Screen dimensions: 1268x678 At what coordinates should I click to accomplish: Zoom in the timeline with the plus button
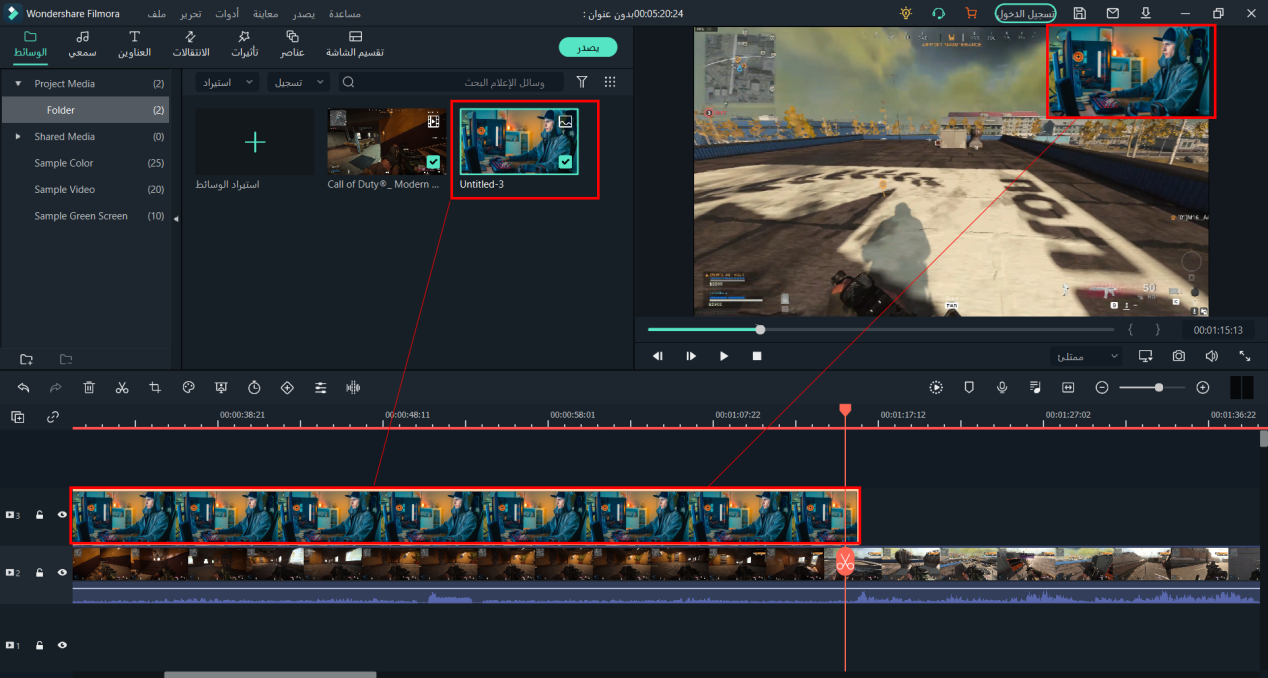(1203, 387)
